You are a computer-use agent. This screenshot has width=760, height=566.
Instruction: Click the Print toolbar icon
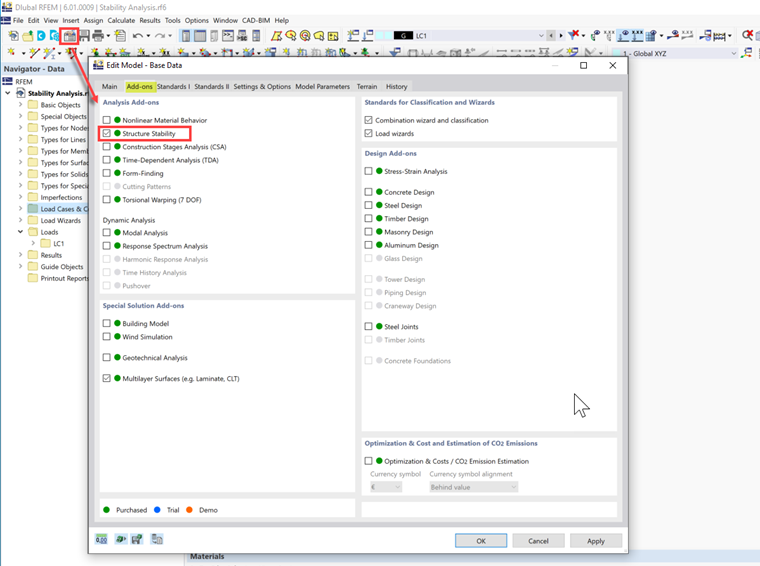click(x=98, y=35)
